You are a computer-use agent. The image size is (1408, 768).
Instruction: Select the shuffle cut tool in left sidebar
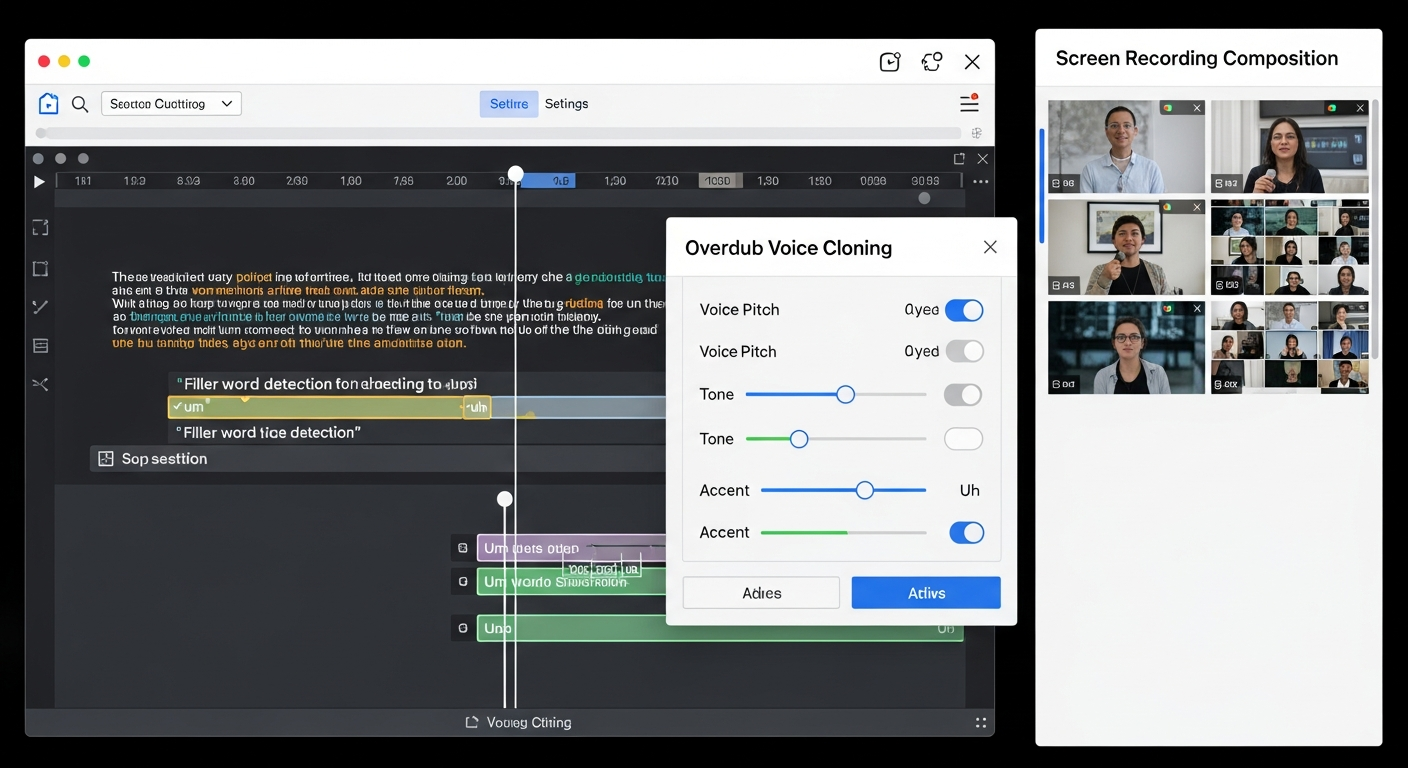[40, 384]
